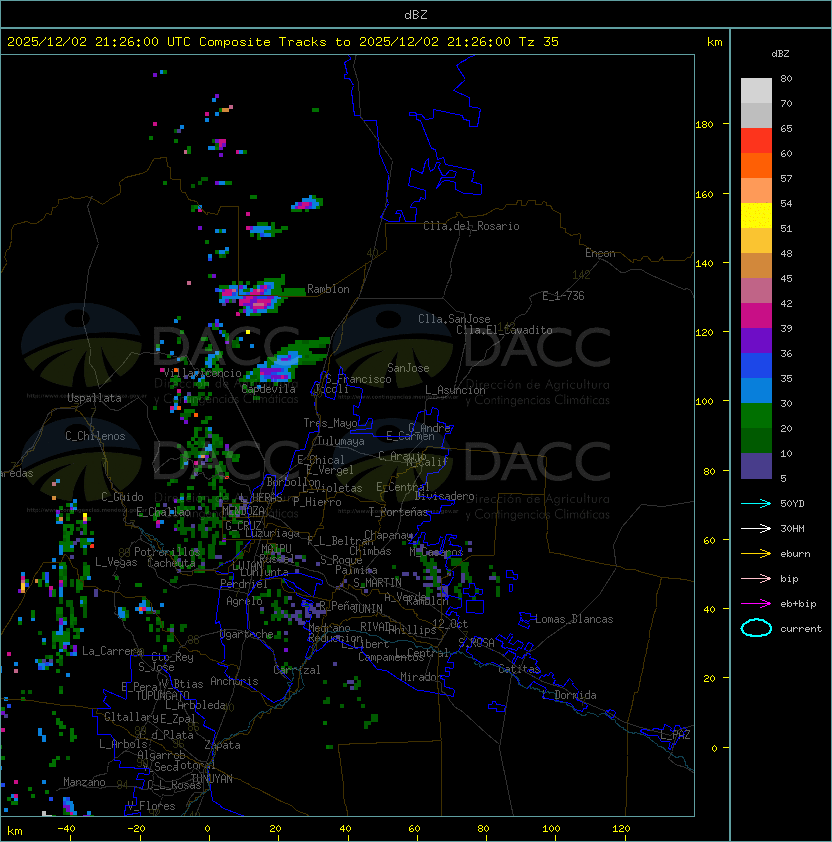Image resolution: width=832 pixels, height=842 pixels.
Task: Select the red swatch in dBZ scale
Action: 756,141
